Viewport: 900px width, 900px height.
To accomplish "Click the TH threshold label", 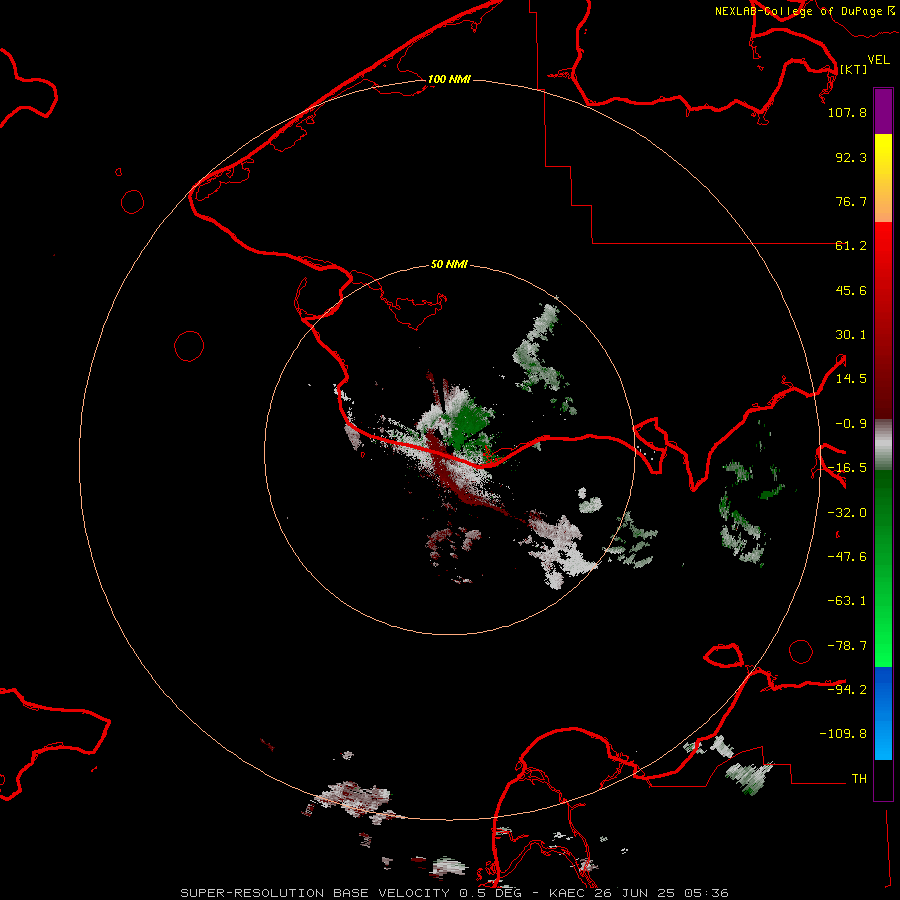I will coord(859,779).
